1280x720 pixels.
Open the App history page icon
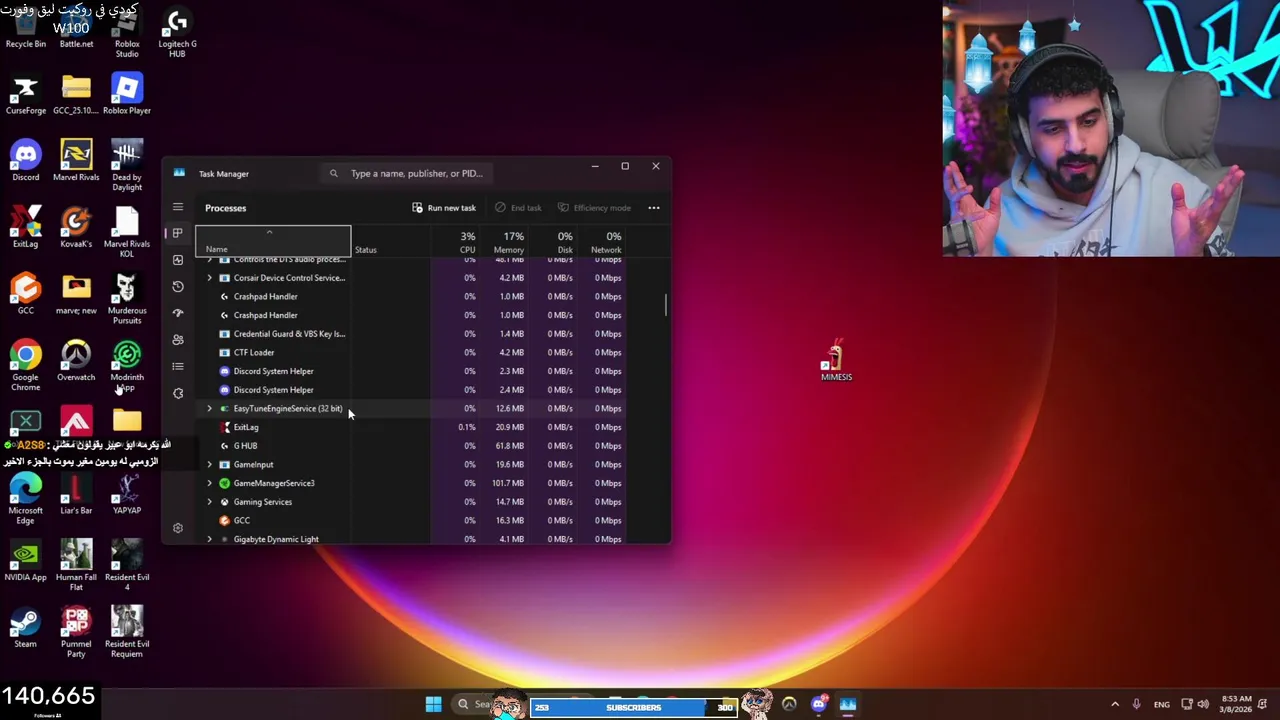(178, 286)
